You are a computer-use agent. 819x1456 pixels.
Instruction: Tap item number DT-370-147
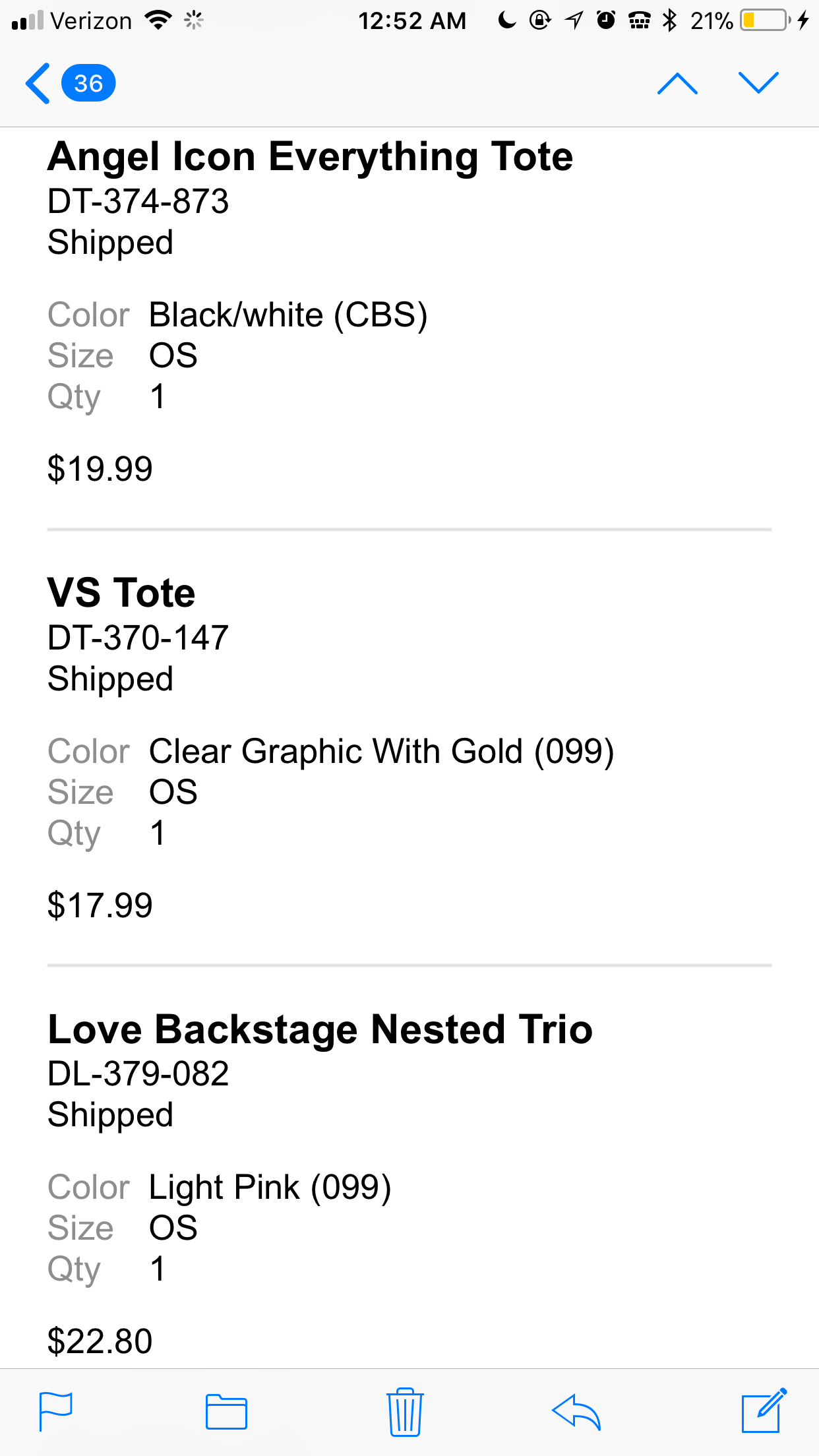pos(138,638)
